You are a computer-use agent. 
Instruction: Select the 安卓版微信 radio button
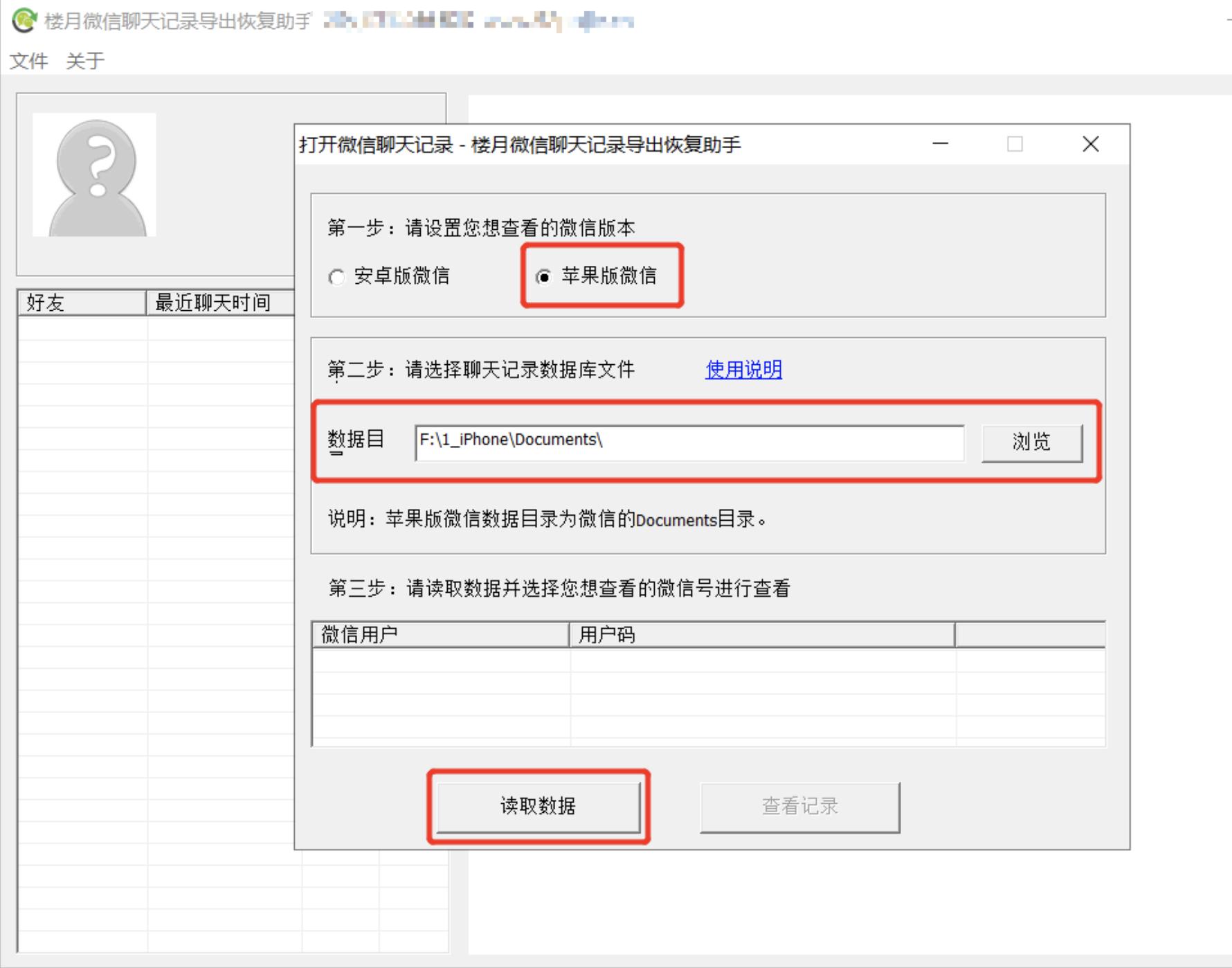coord(337,276)
